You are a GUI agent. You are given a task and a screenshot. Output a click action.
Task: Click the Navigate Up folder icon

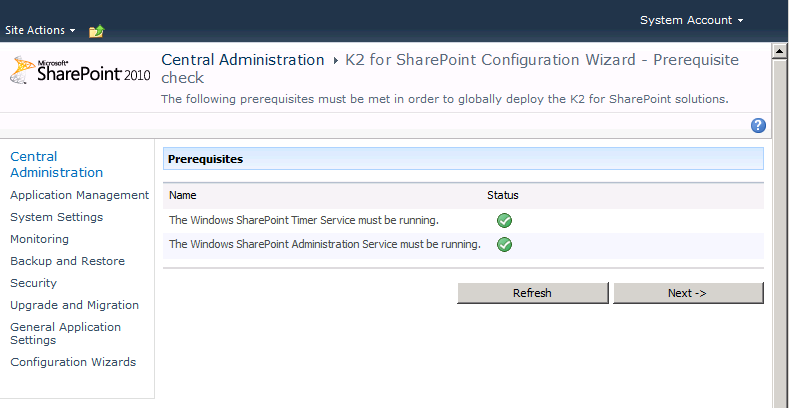(x=97, y=31)
